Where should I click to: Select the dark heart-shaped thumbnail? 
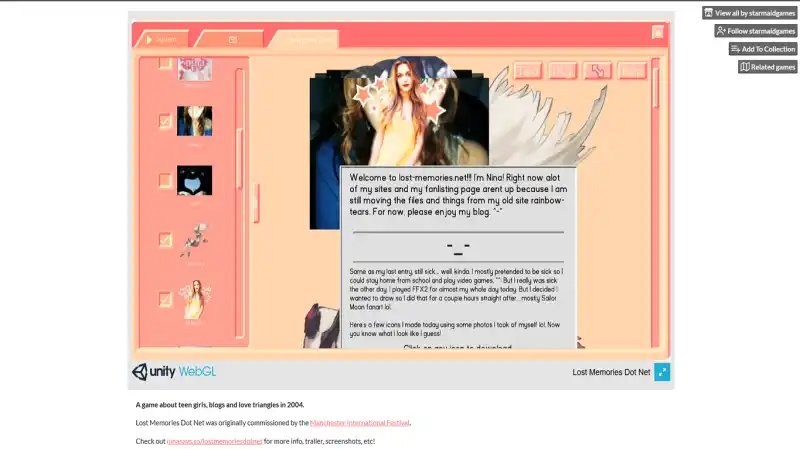click(194, 180)
